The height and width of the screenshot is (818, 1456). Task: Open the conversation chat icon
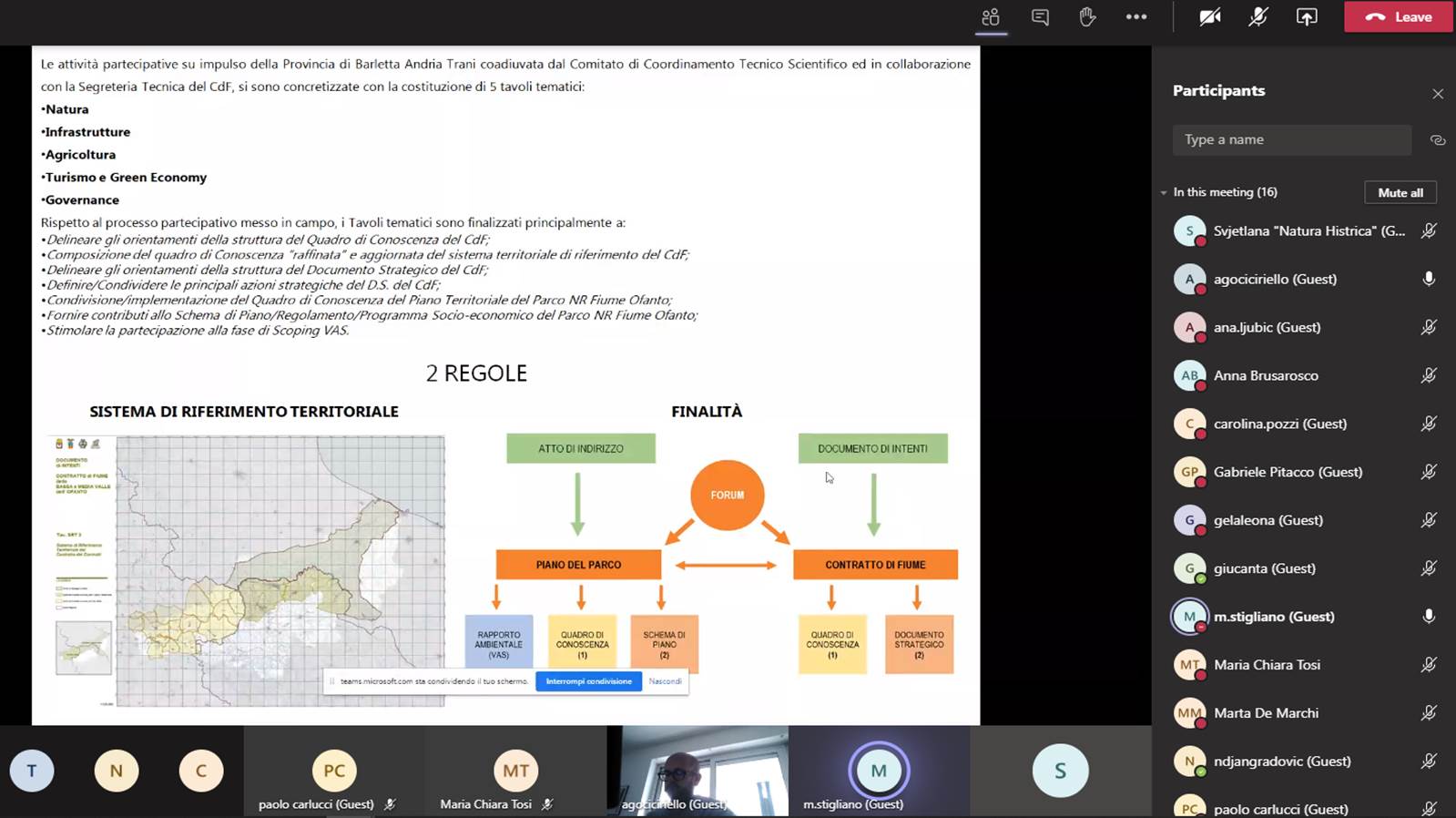click(1040, 17)
